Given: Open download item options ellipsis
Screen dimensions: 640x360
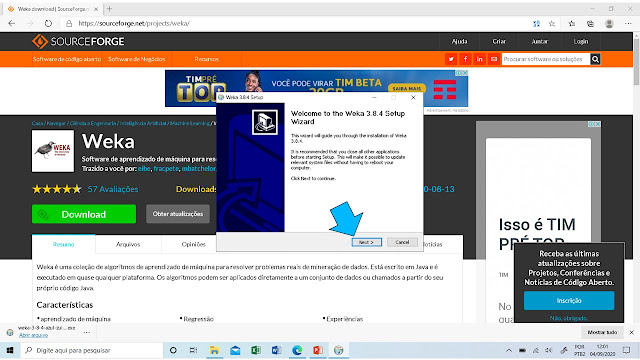Looking at the screenshot, I should coord(87,332).
